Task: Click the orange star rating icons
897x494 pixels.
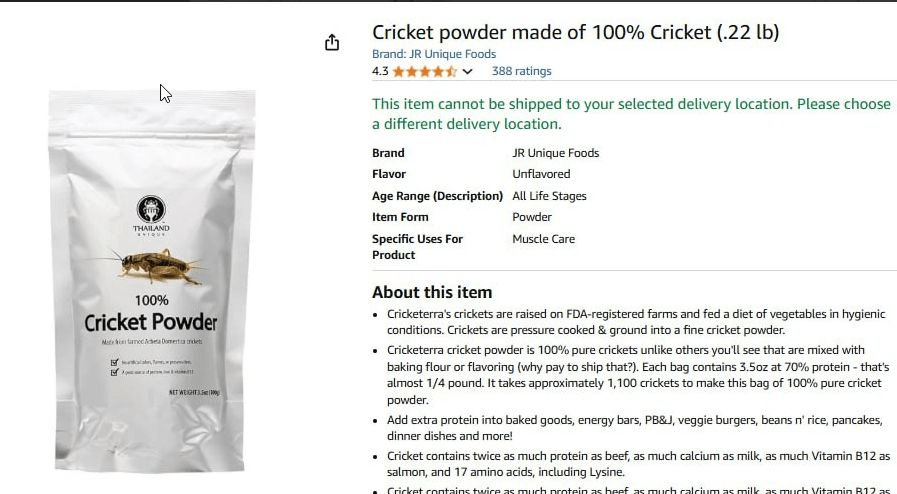Action: [424, 72]
